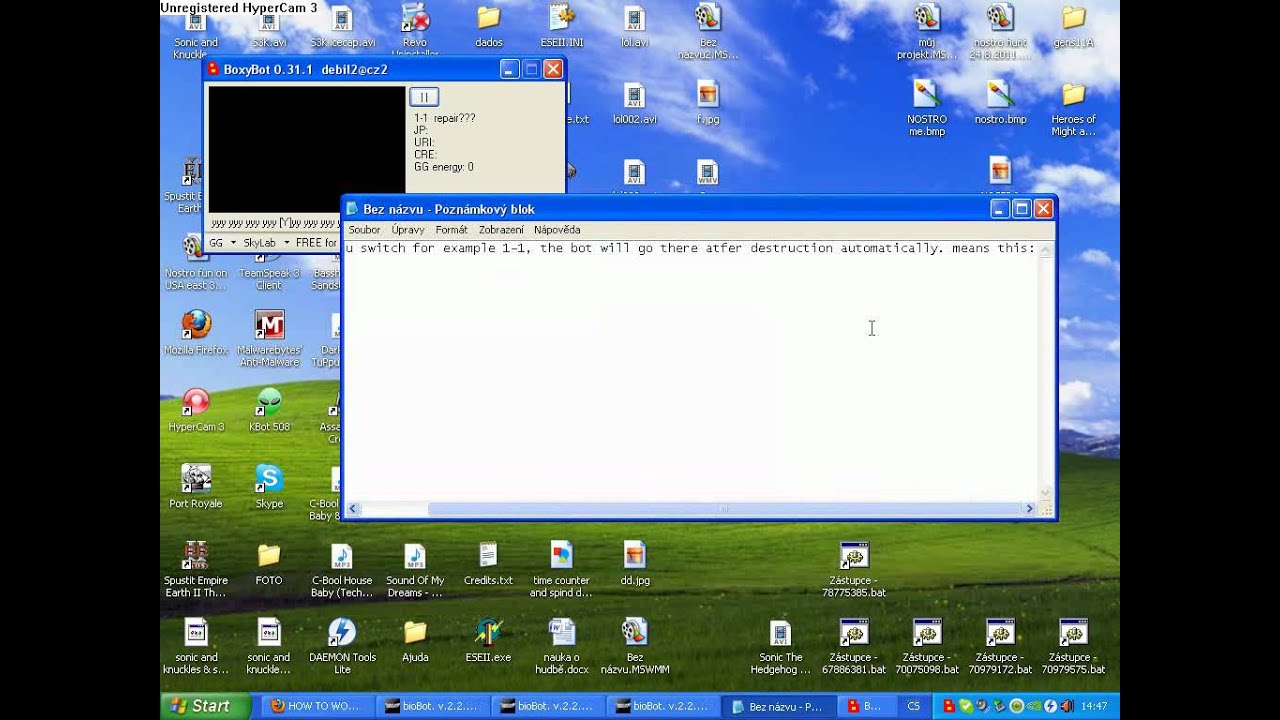Click inside the Notepad text area
This screenshot has height=720, width=1280.
click(x=691, y=370)
